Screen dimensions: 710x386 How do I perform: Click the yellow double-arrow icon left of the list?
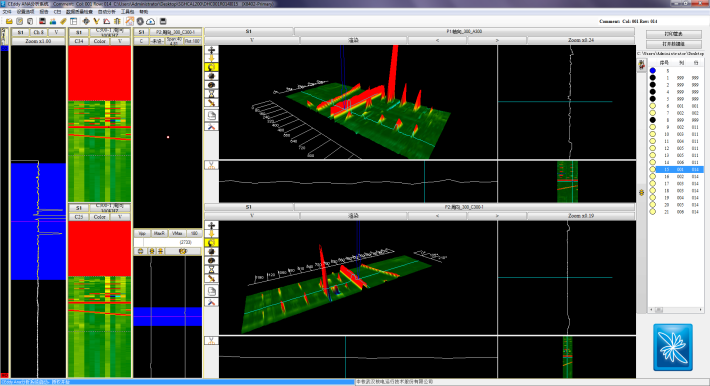tap(642, 193)
